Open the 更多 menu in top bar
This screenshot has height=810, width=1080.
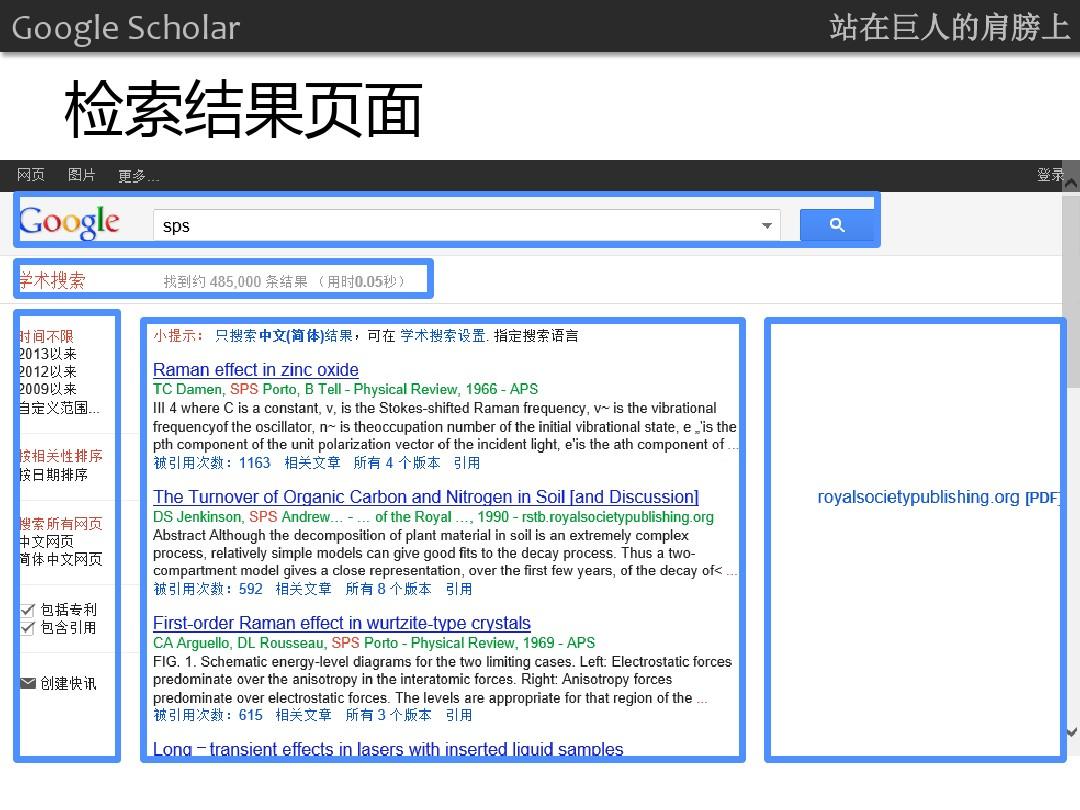[x=138, y=176]
